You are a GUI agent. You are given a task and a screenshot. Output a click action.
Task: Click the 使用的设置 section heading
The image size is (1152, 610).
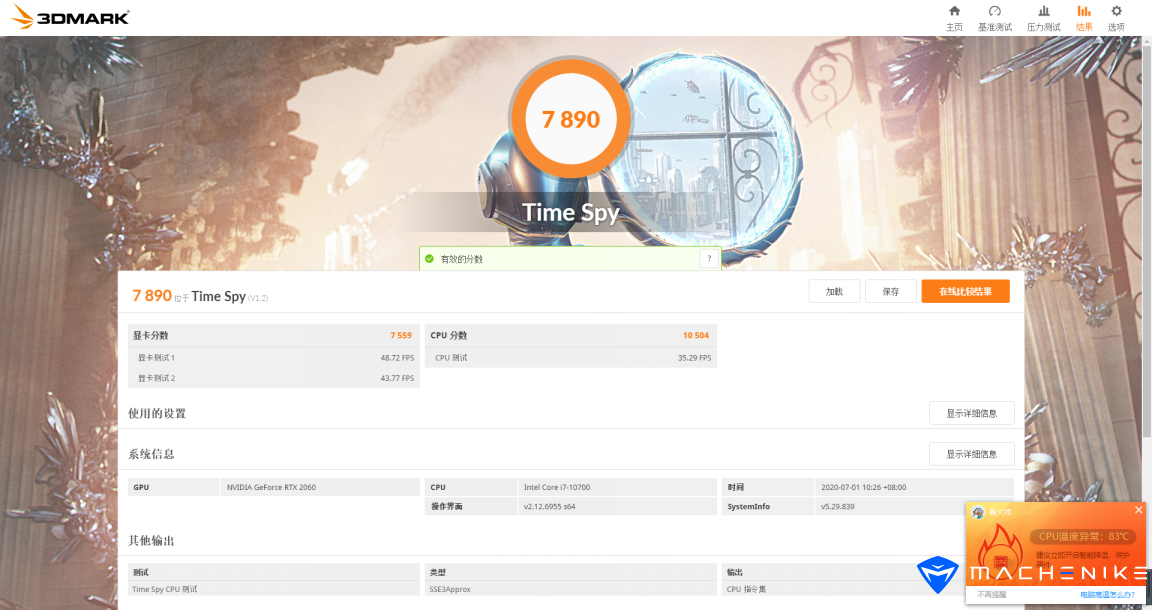[x=157, y=414]
